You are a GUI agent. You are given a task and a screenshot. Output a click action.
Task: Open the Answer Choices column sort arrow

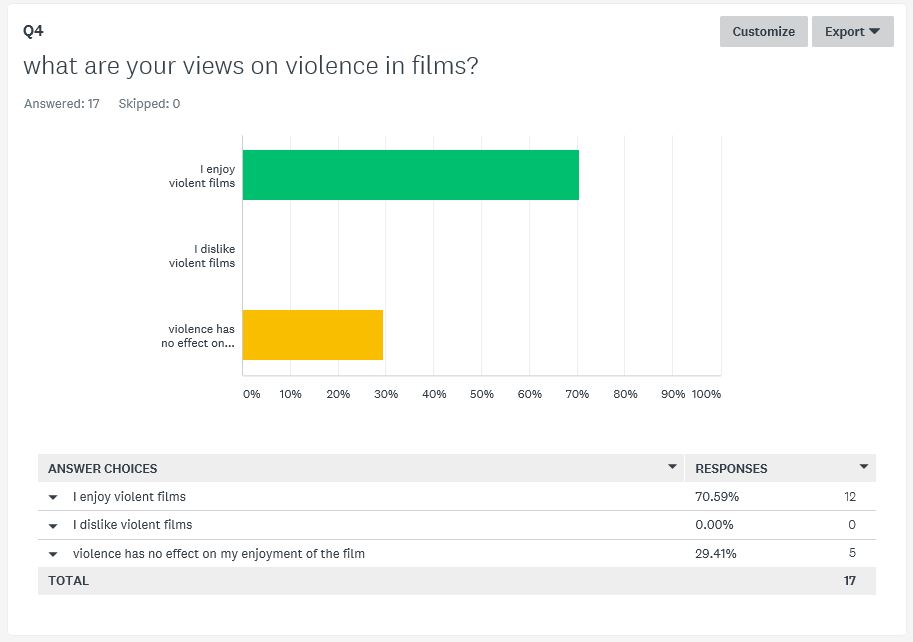tap(672, 467)
